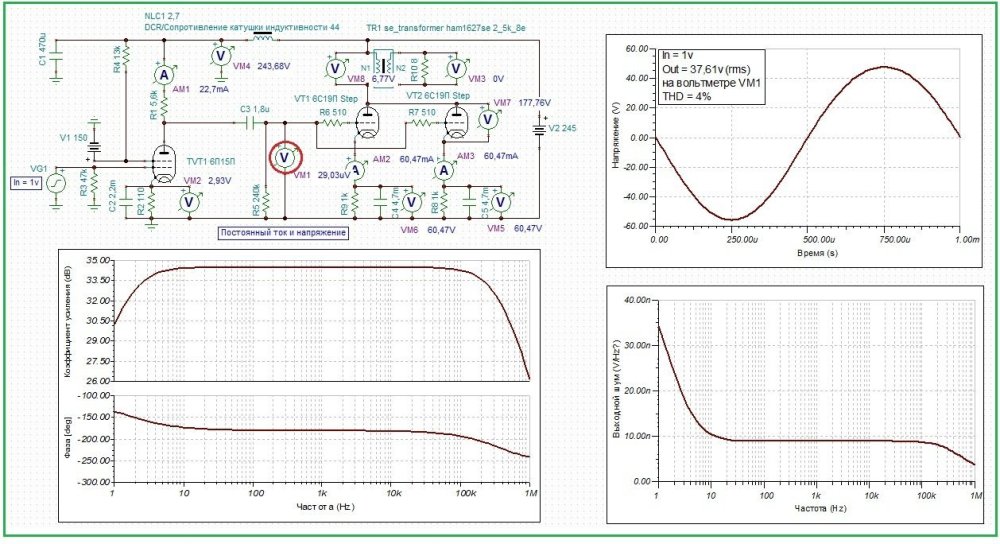Select the TVT1 6П15П tube symbol
Image resolution: width=1000 pixels, height=544 pixels.
pyautogui.click(x=160, y=163)
